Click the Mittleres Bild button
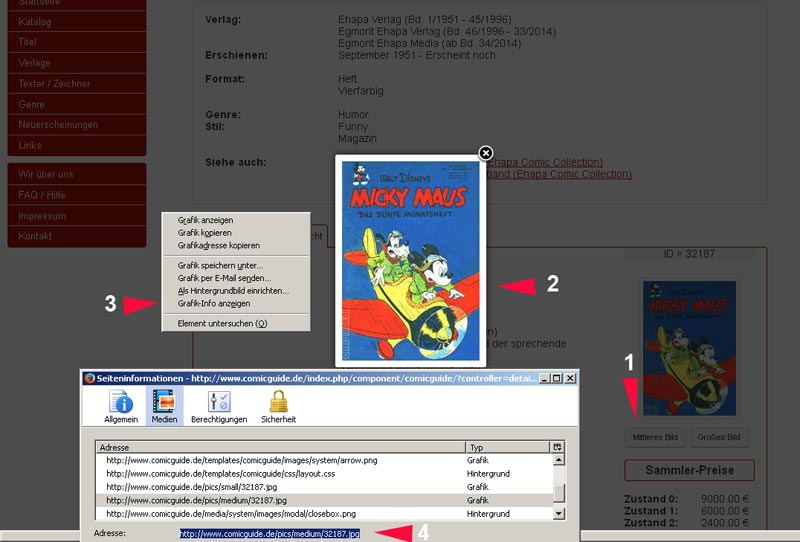The height and width of the screenshot is (542, 800). point(655,437)
